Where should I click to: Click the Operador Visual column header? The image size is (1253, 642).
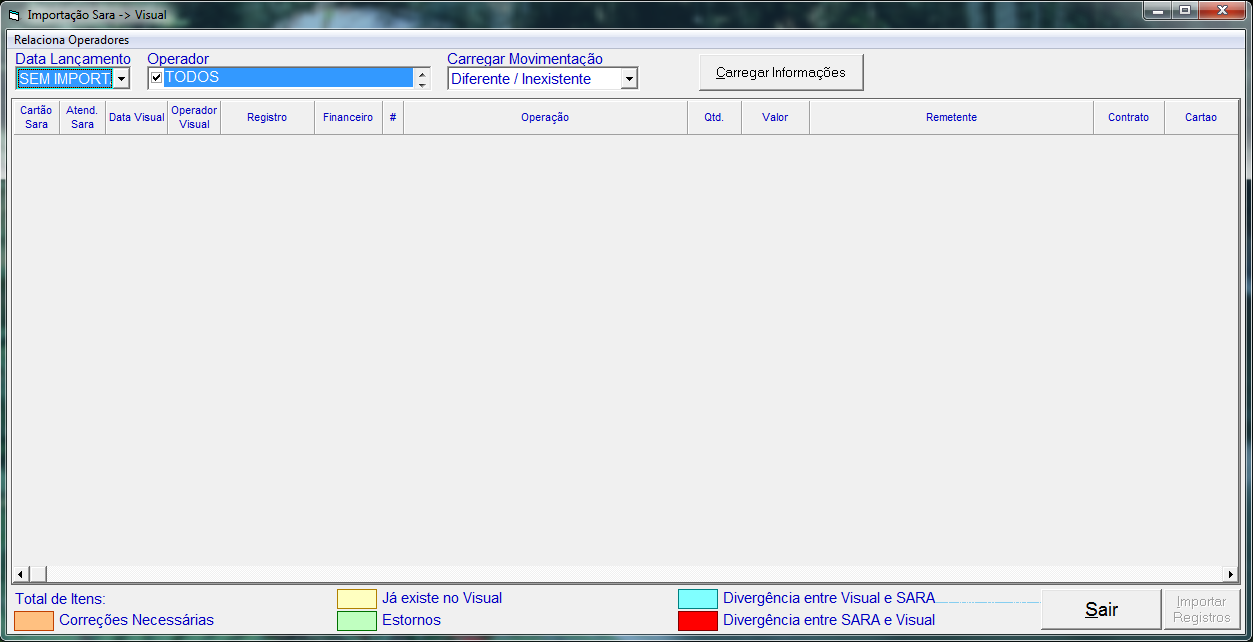[194, 117]
